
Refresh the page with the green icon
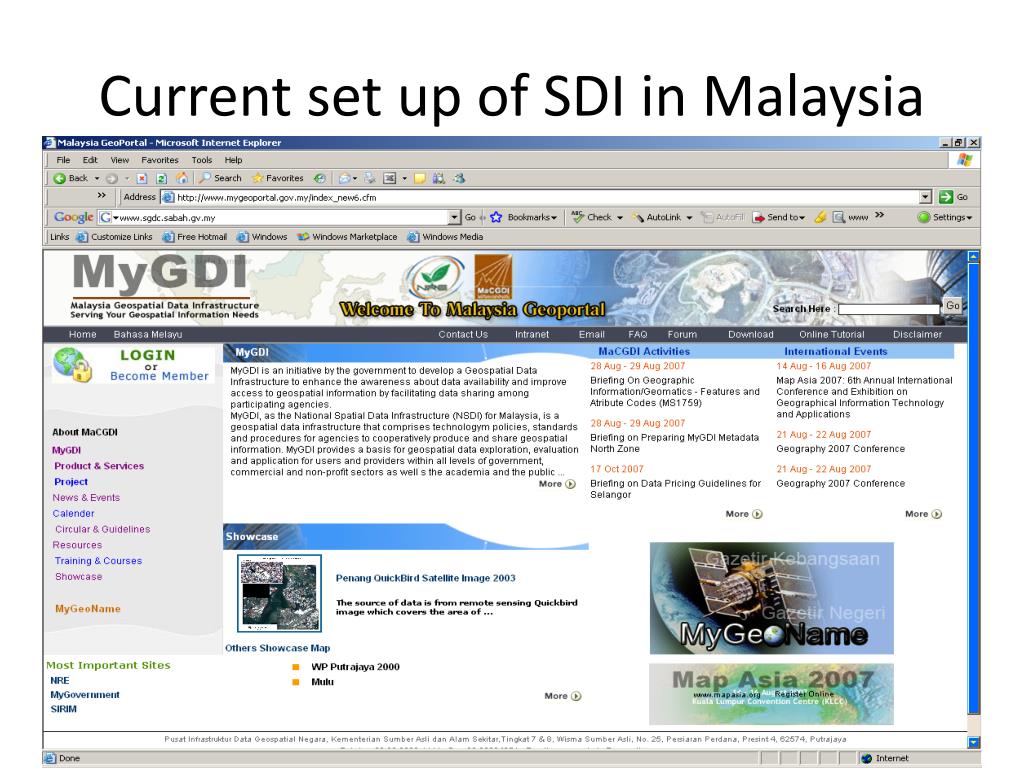click(x=161, y=178)
